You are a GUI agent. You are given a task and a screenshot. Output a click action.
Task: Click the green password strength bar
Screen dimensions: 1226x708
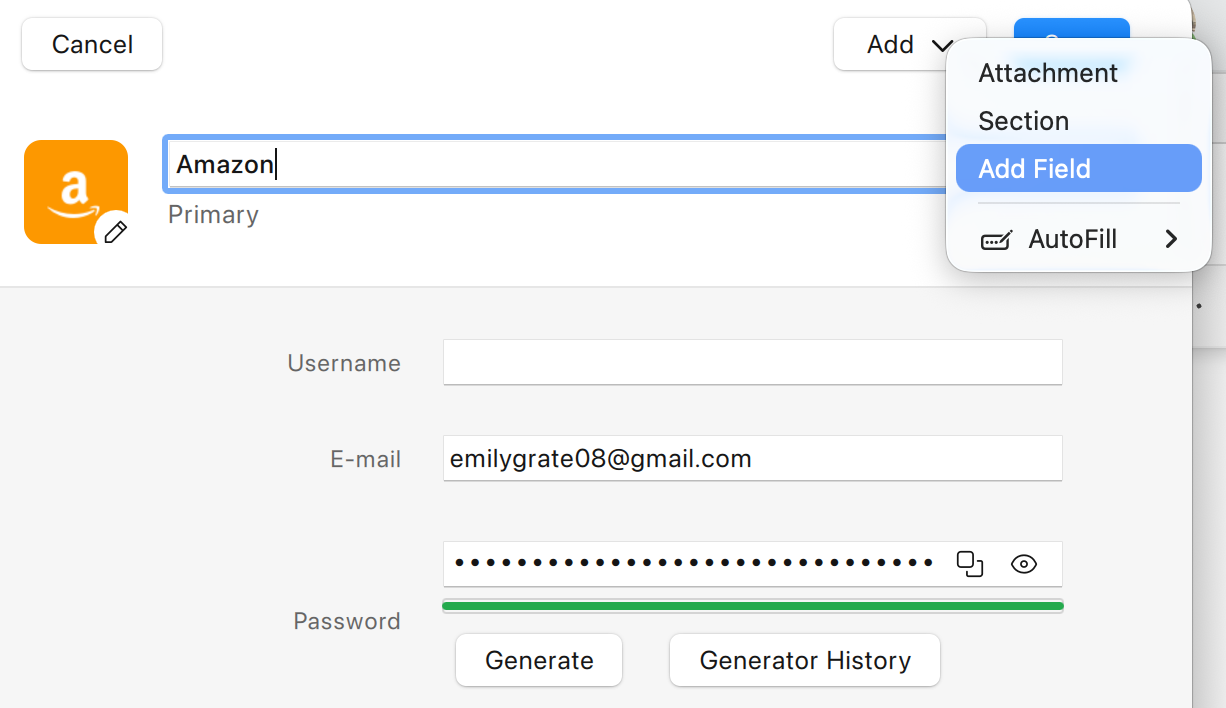pos(753,606)
